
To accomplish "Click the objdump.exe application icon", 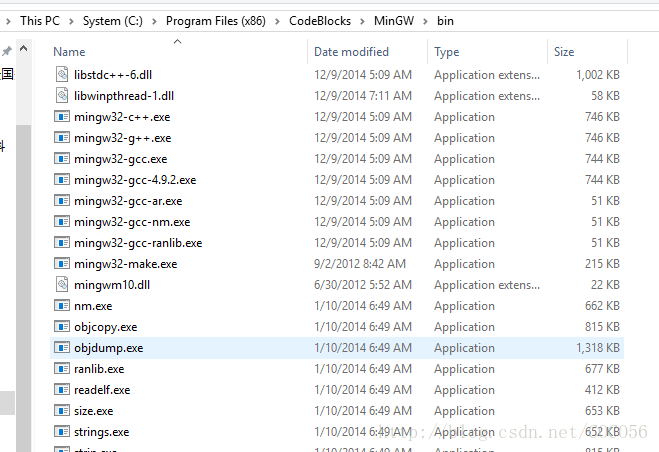I will coord(62,348).
